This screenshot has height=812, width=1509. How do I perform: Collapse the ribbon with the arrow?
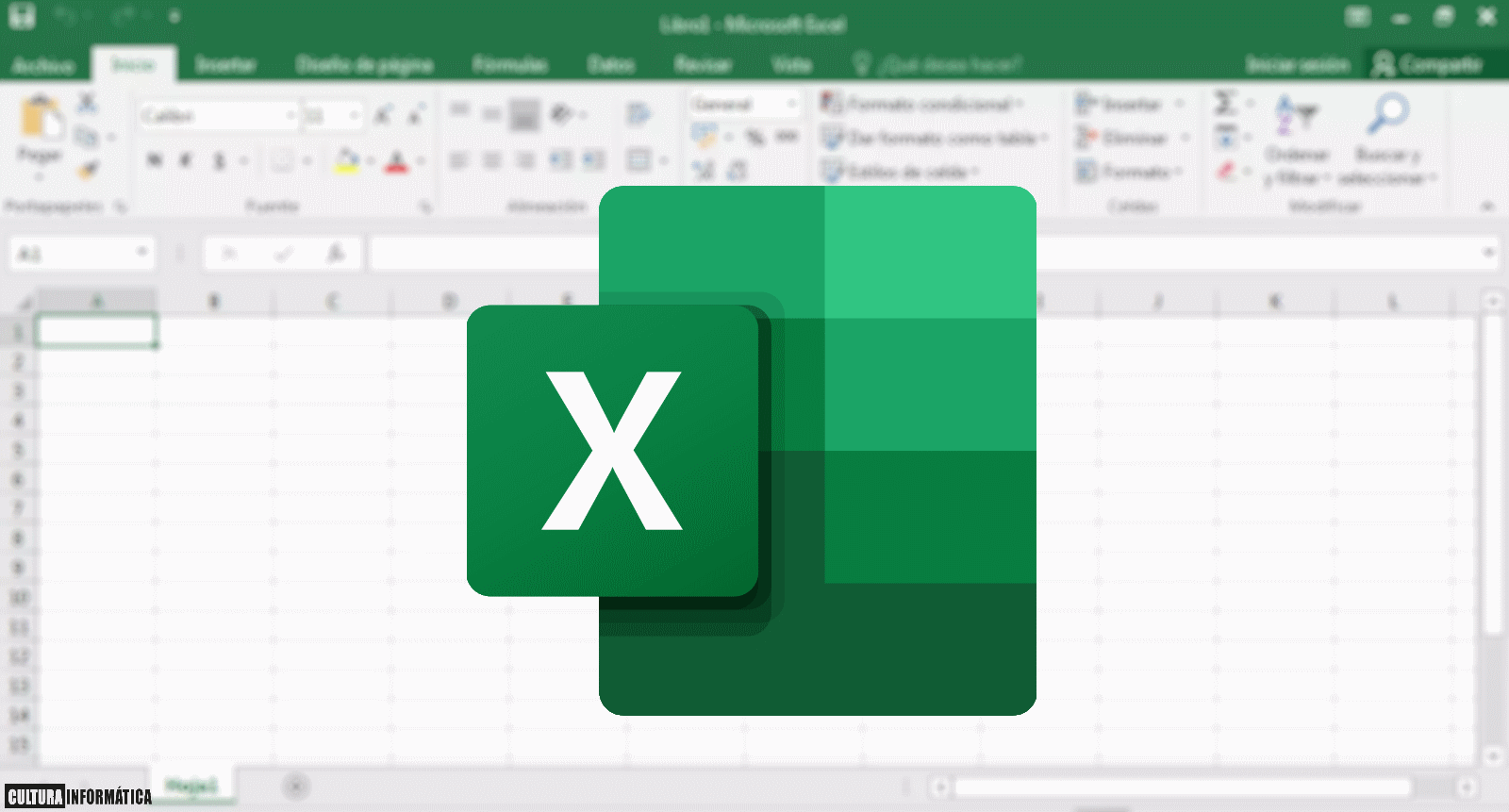click(x=1487, y=207)
